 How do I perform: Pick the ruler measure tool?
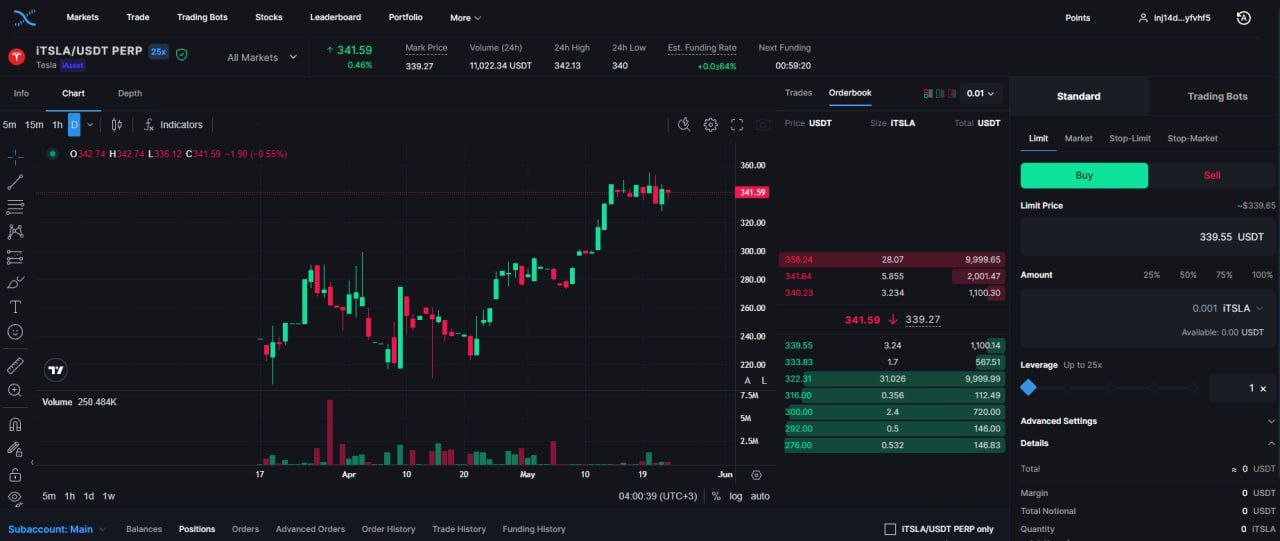click(x=15, y=365)
